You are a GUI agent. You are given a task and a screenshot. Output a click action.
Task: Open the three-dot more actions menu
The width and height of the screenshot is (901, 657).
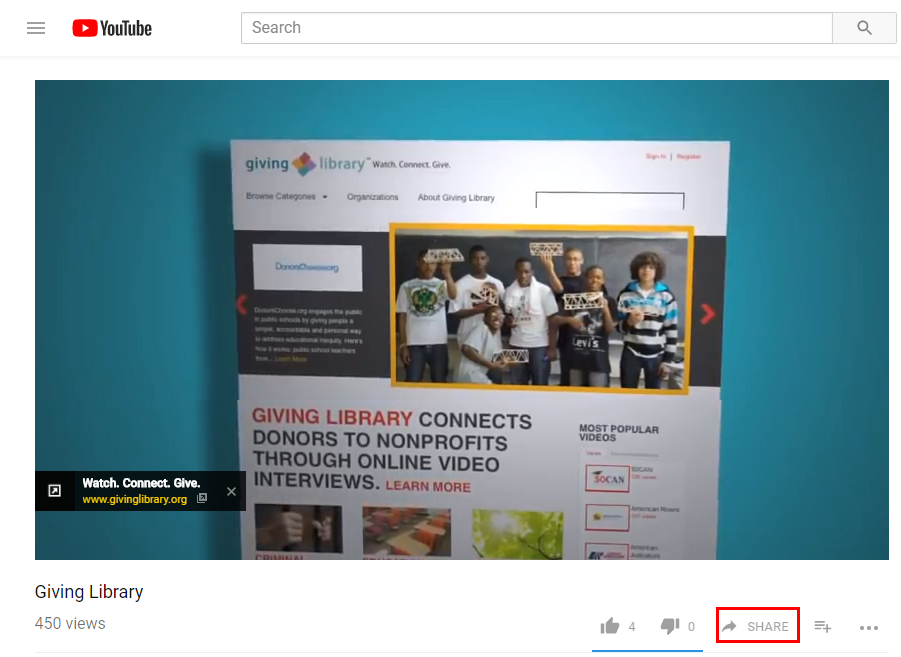(x=869, y=627)
